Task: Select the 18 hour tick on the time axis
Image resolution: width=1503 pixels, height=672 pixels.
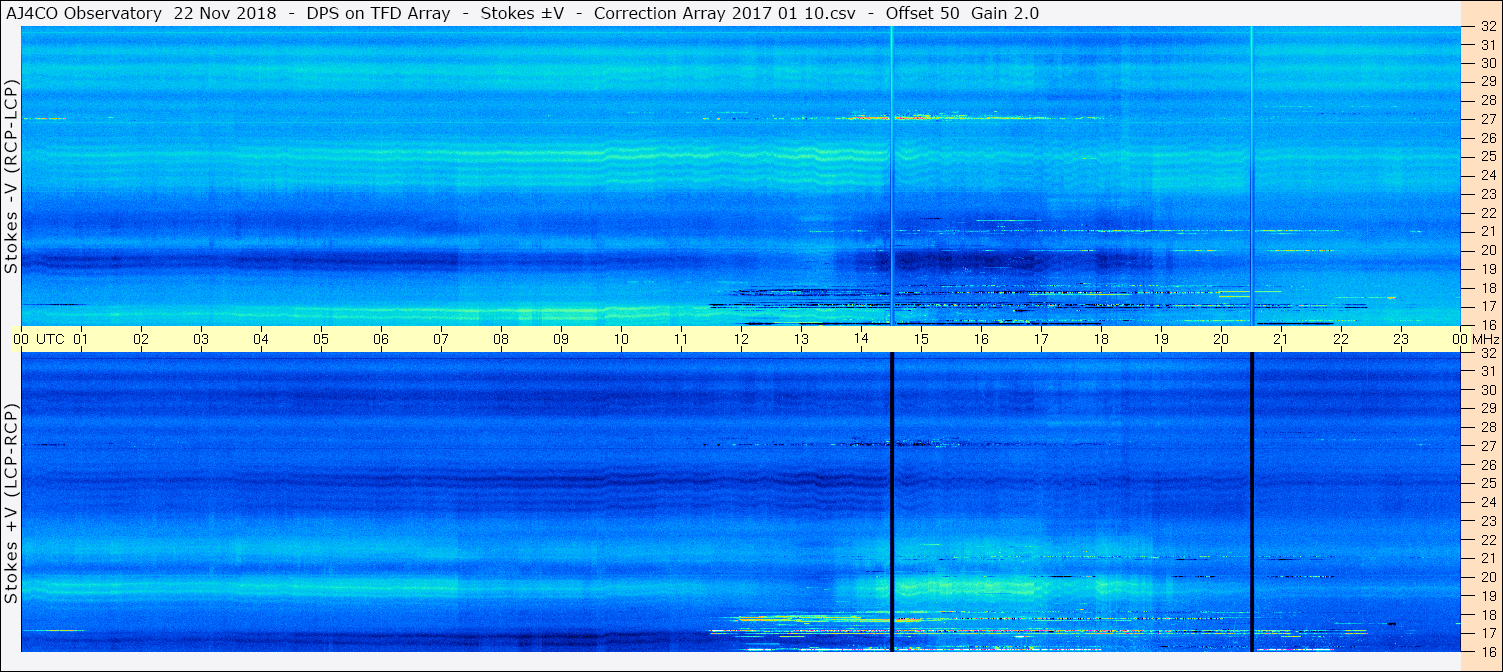Action: click(1101, 339)
